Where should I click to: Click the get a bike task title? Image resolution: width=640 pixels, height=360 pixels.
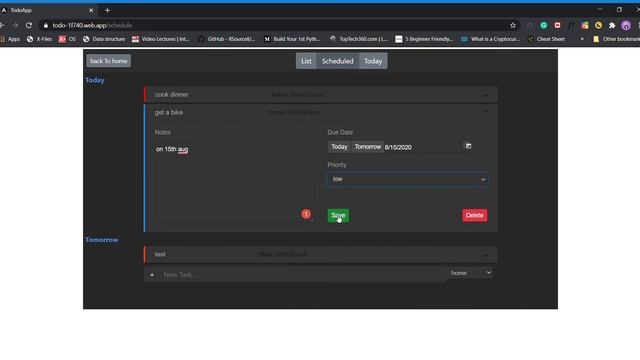tap(169, 112)
